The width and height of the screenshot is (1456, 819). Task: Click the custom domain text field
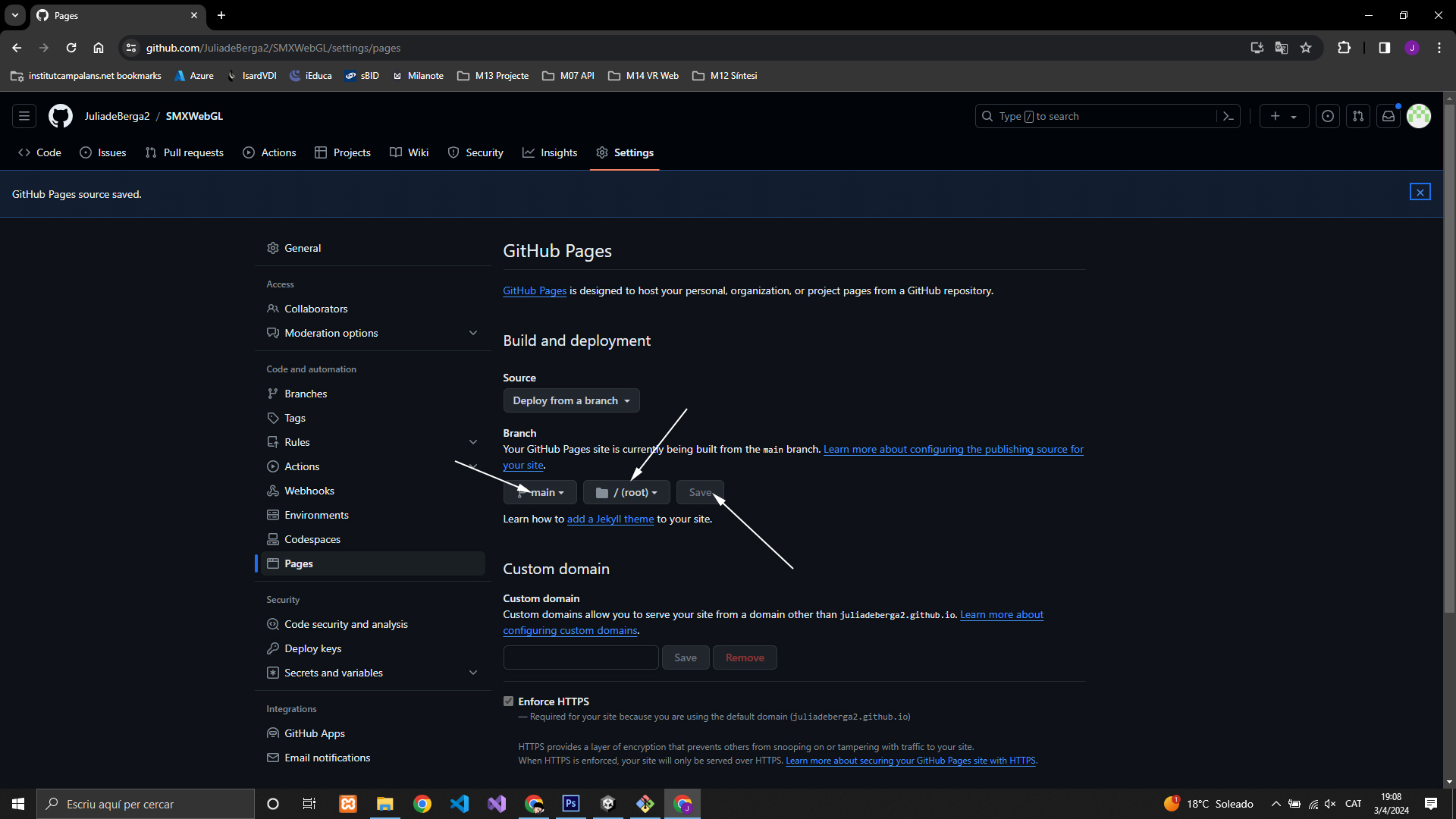click(x=581, y=657)
